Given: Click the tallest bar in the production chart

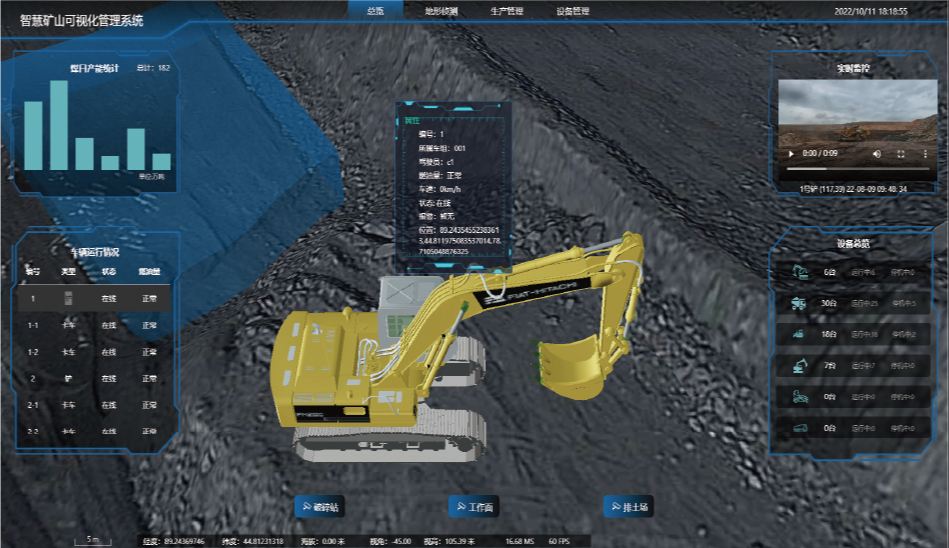Looking at the screenshot, I should click(x=59, y=125).
